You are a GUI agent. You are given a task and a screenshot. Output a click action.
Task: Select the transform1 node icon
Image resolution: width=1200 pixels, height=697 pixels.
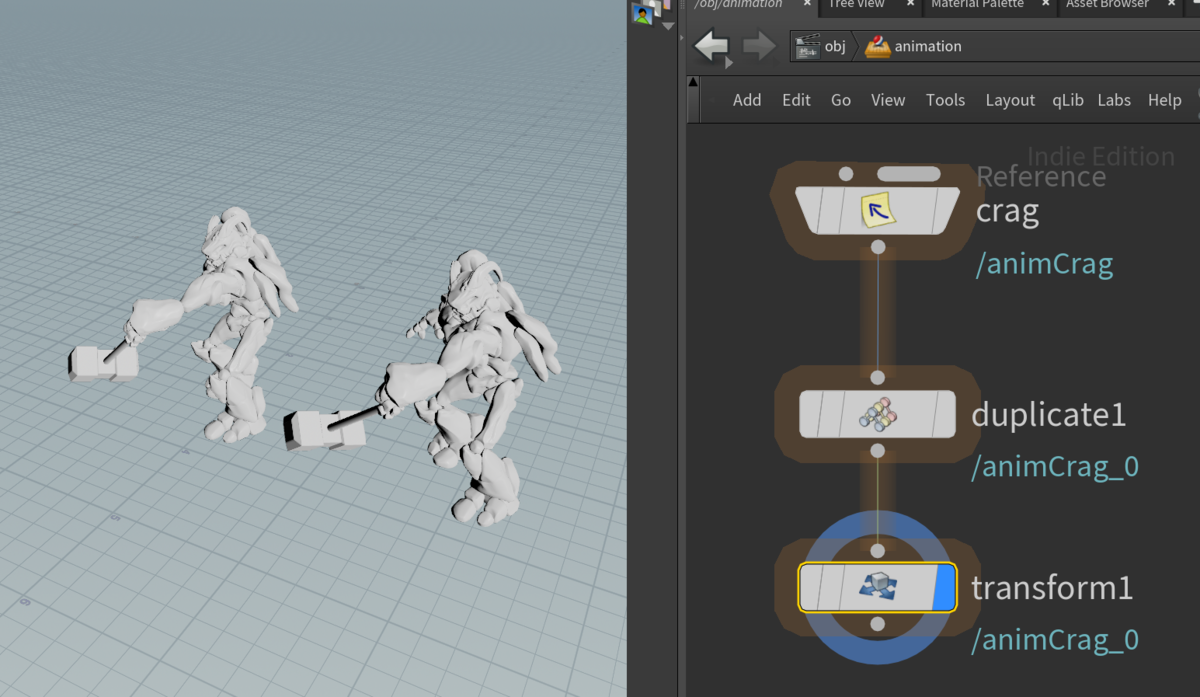click(877, 587)
